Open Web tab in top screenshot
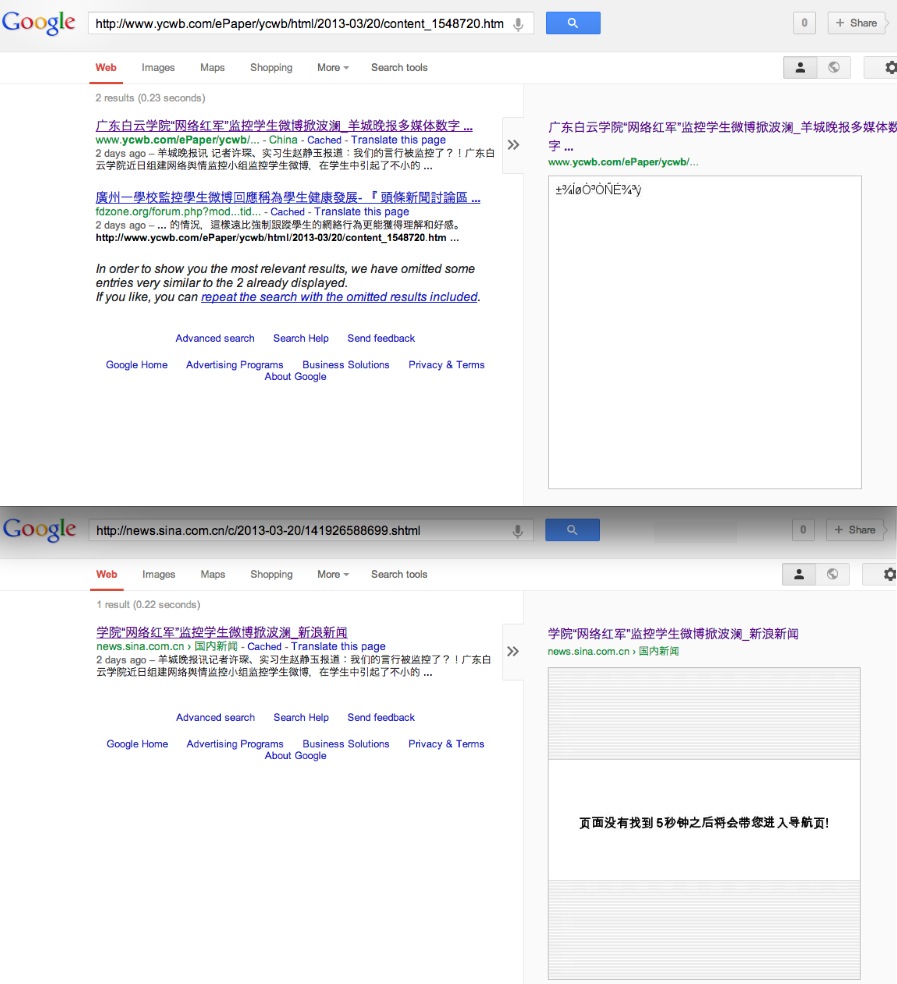The width and height of the screenshot is (897, 984). 106,68
